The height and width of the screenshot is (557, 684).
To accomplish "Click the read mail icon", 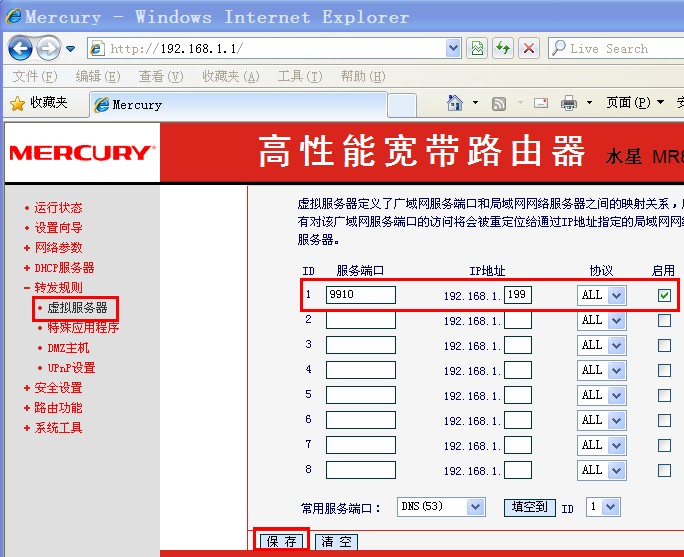I will tap(541, 103).
